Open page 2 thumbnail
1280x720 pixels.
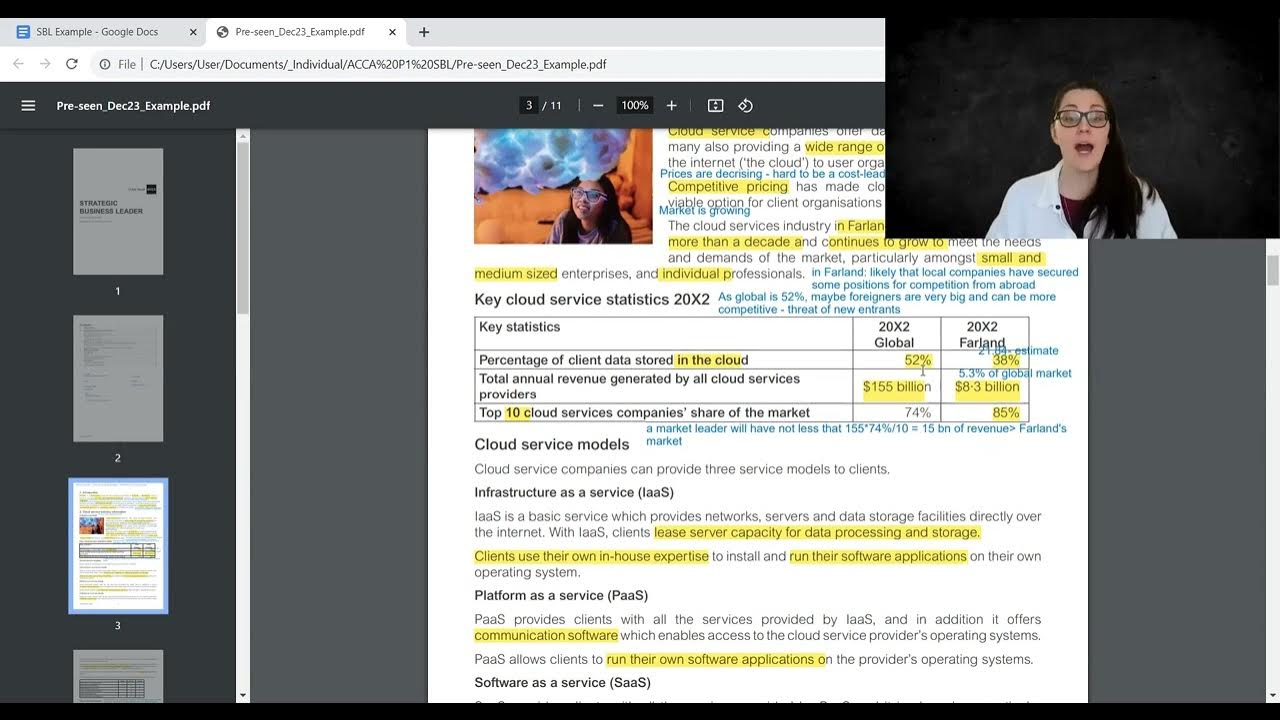coord(118,378)
